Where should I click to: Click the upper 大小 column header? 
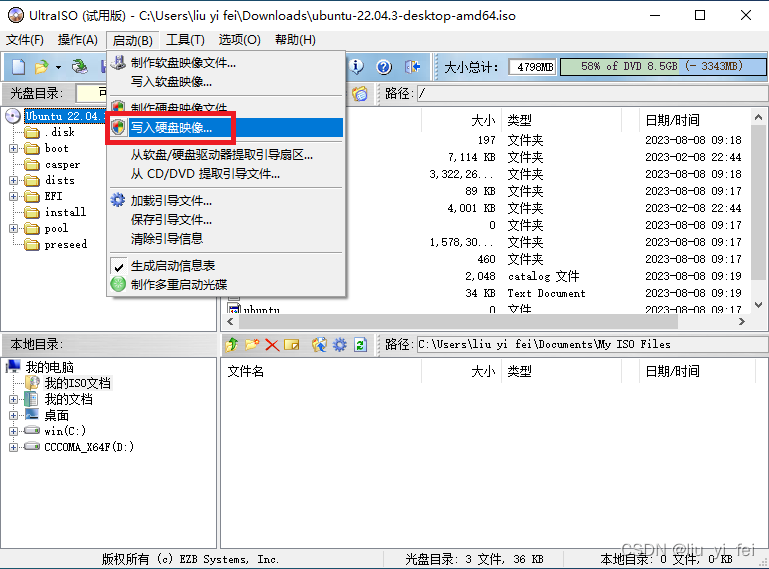[461, 120]
